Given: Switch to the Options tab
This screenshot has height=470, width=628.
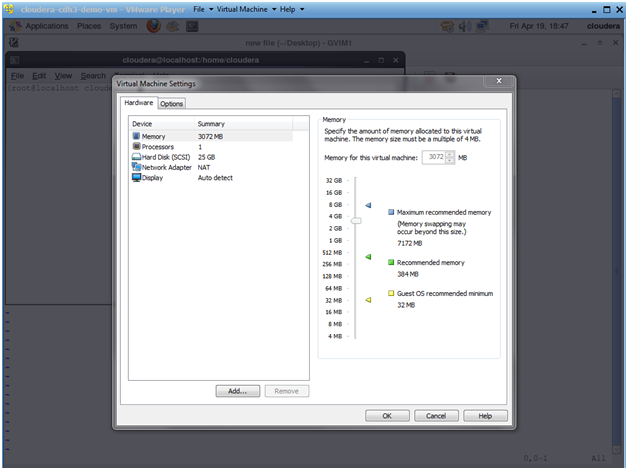Looking at the screenshot, I should pyautogui.click(x=171, y=104).
